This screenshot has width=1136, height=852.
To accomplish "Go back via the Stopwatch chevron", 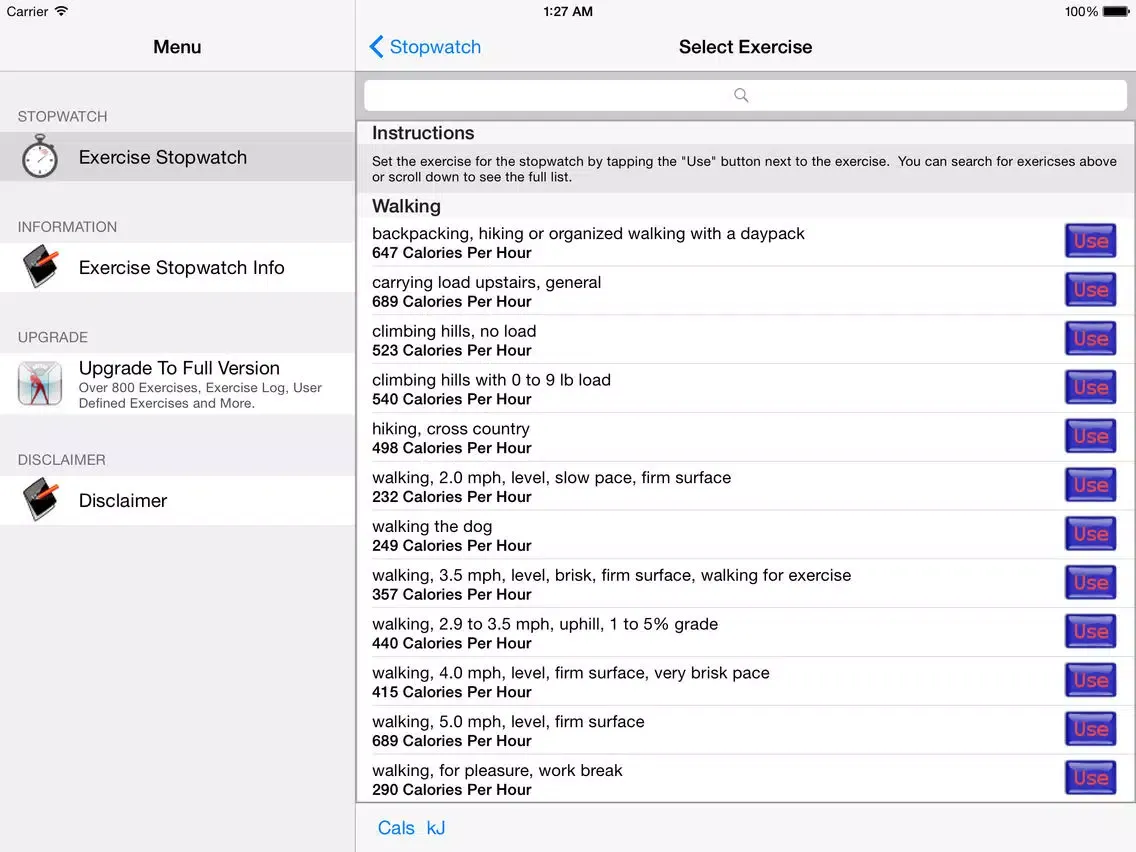I will 376,46.
